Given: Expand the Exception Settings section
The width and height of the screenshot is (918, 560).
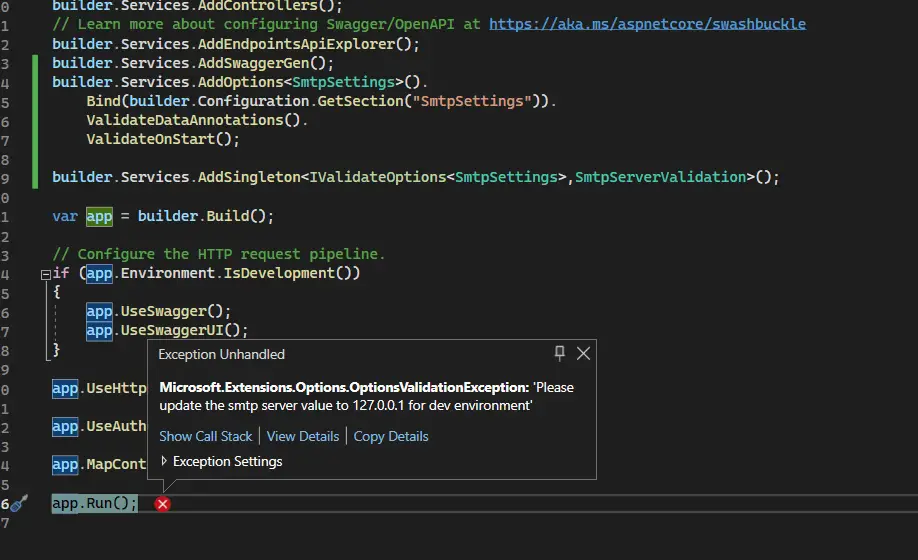Looking at the screenshot, I should tap(165, 461).
